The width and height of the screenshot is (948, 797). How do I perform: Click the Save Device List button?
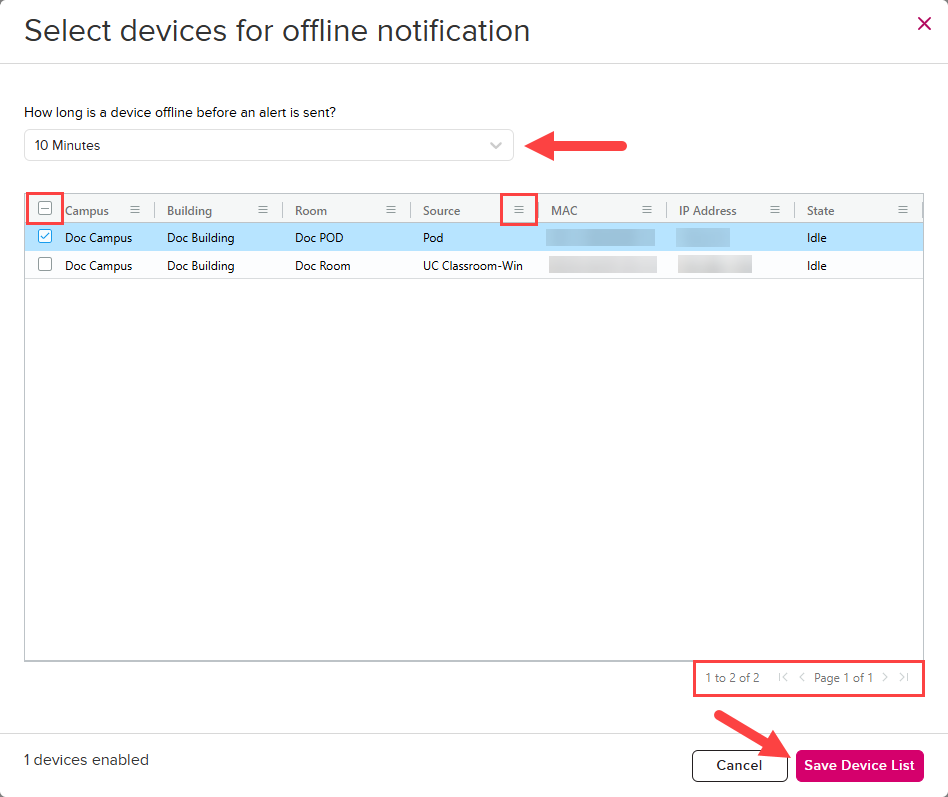(x=859, y=766)
